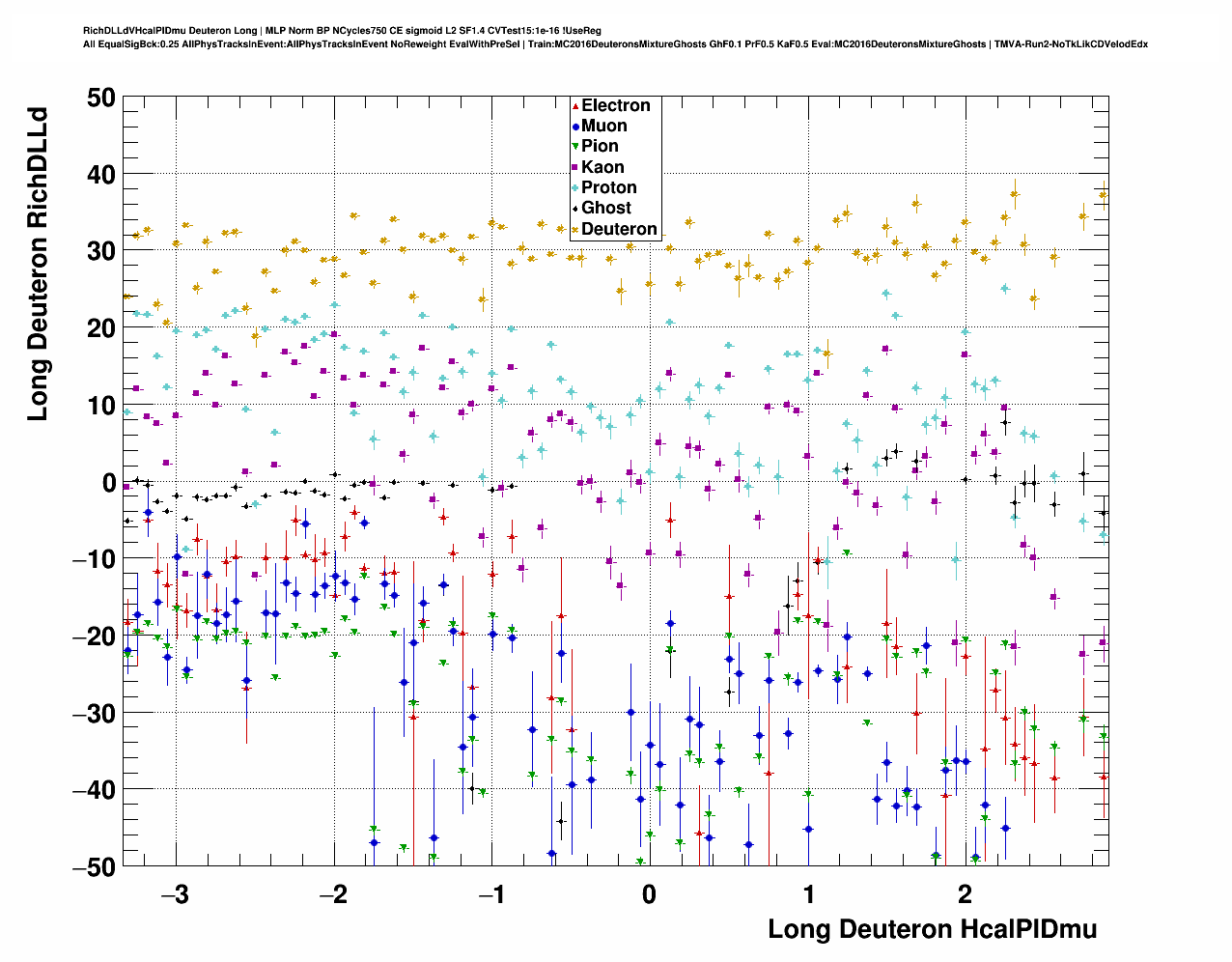
Task: Select the green Pion triangle legend marker
Action: tap(575, 147)
